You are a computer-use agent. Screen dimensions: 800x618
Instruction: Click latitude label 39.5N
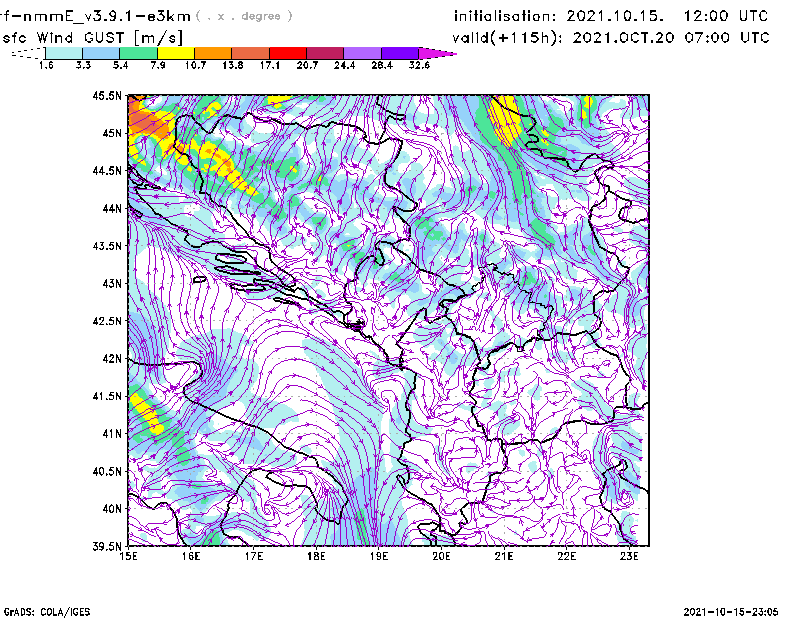108,546
